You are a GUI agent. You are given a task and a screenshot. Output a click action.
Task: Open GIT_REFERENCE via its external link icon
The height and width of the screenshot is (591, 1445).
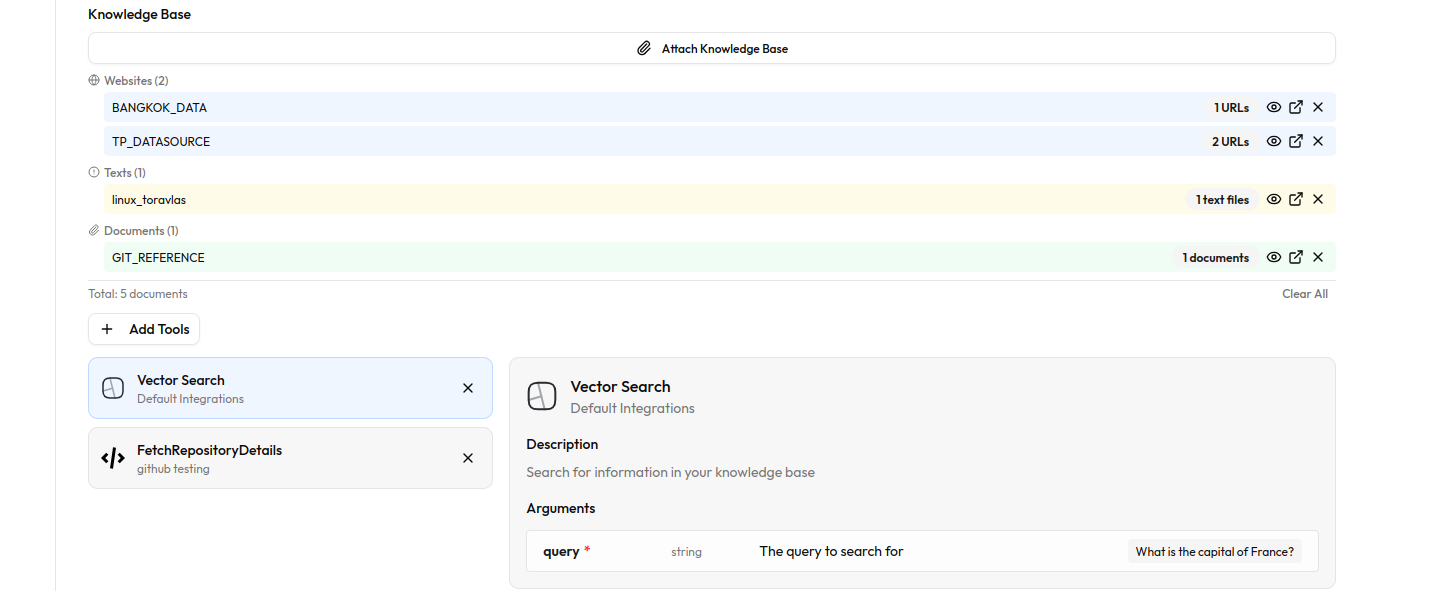point(1296,257)
